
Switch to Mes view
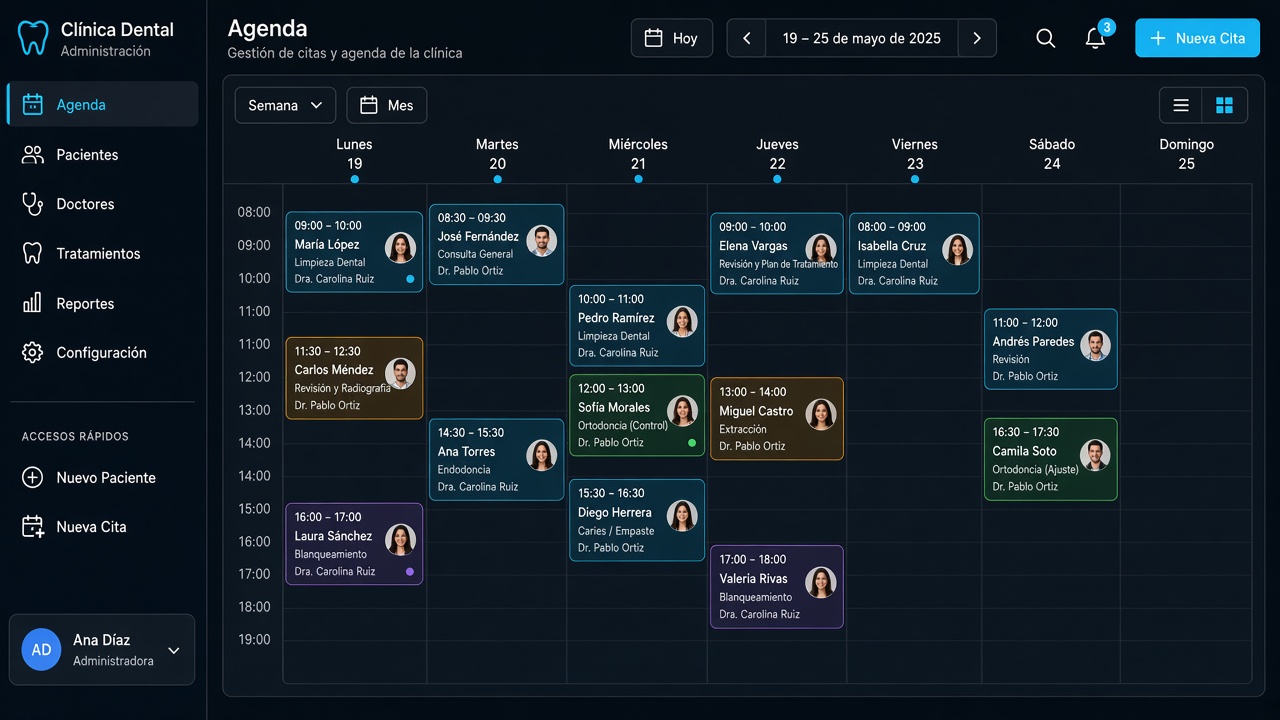click(387, 105)
